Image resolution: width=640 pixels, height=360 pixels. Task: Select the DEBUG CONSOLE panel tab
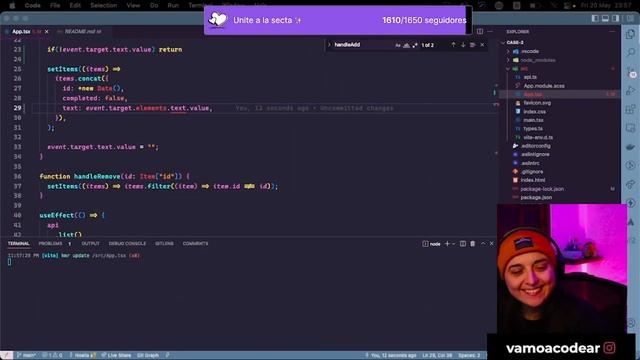(x=127, y=244)
